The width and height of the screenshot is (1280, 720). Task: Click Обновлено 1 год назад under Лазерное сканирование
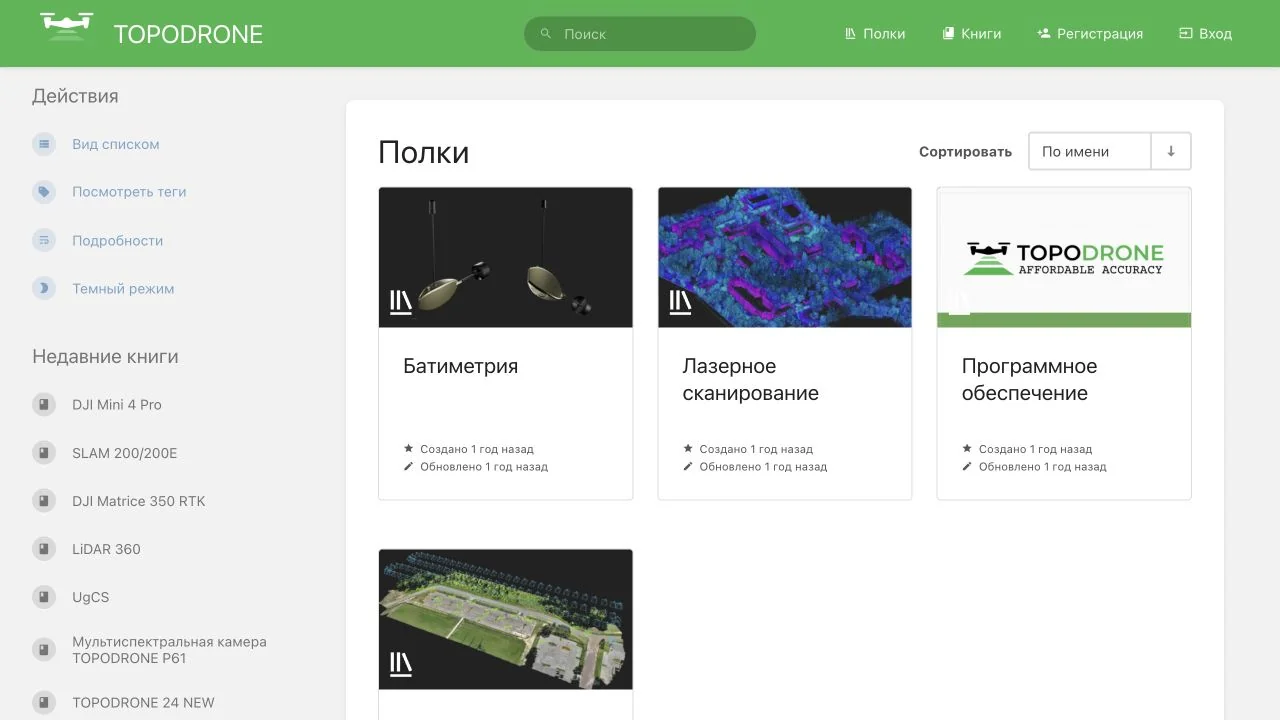tap(763, 466)
